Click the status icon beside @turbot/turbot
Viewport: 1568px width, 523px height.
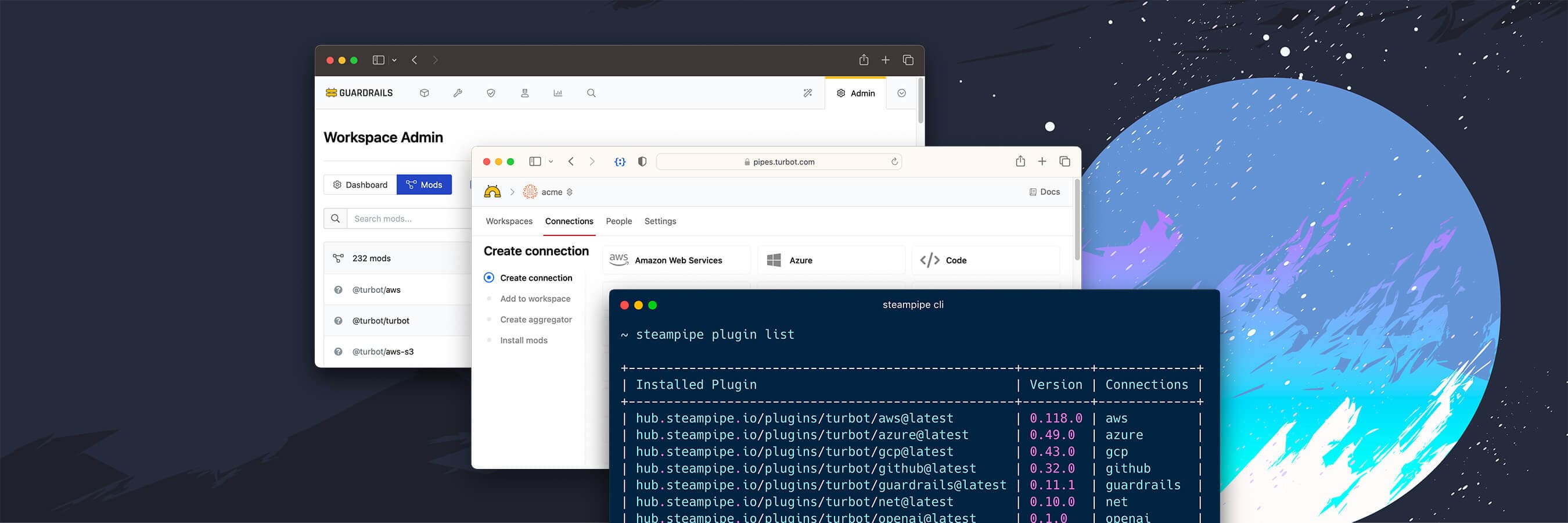pos(339,321)
